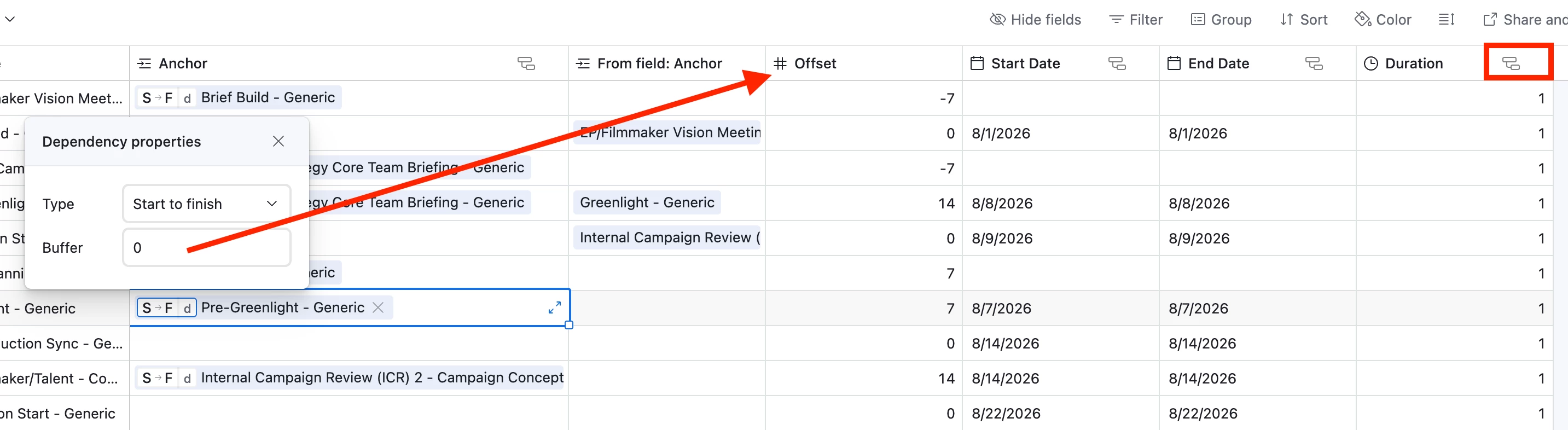Screen dimensions: 1568x430
Task: Open the Filter menu
Action: [1135, 20]
